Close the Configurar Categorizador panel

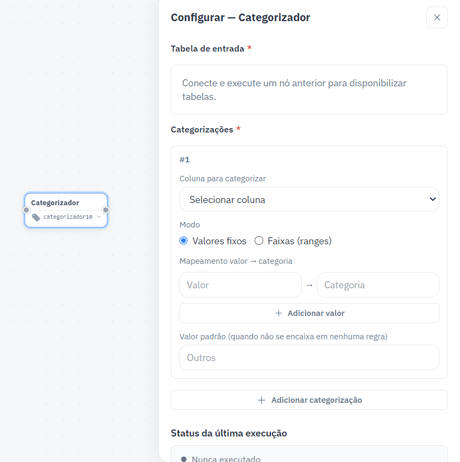pos(437,17)
